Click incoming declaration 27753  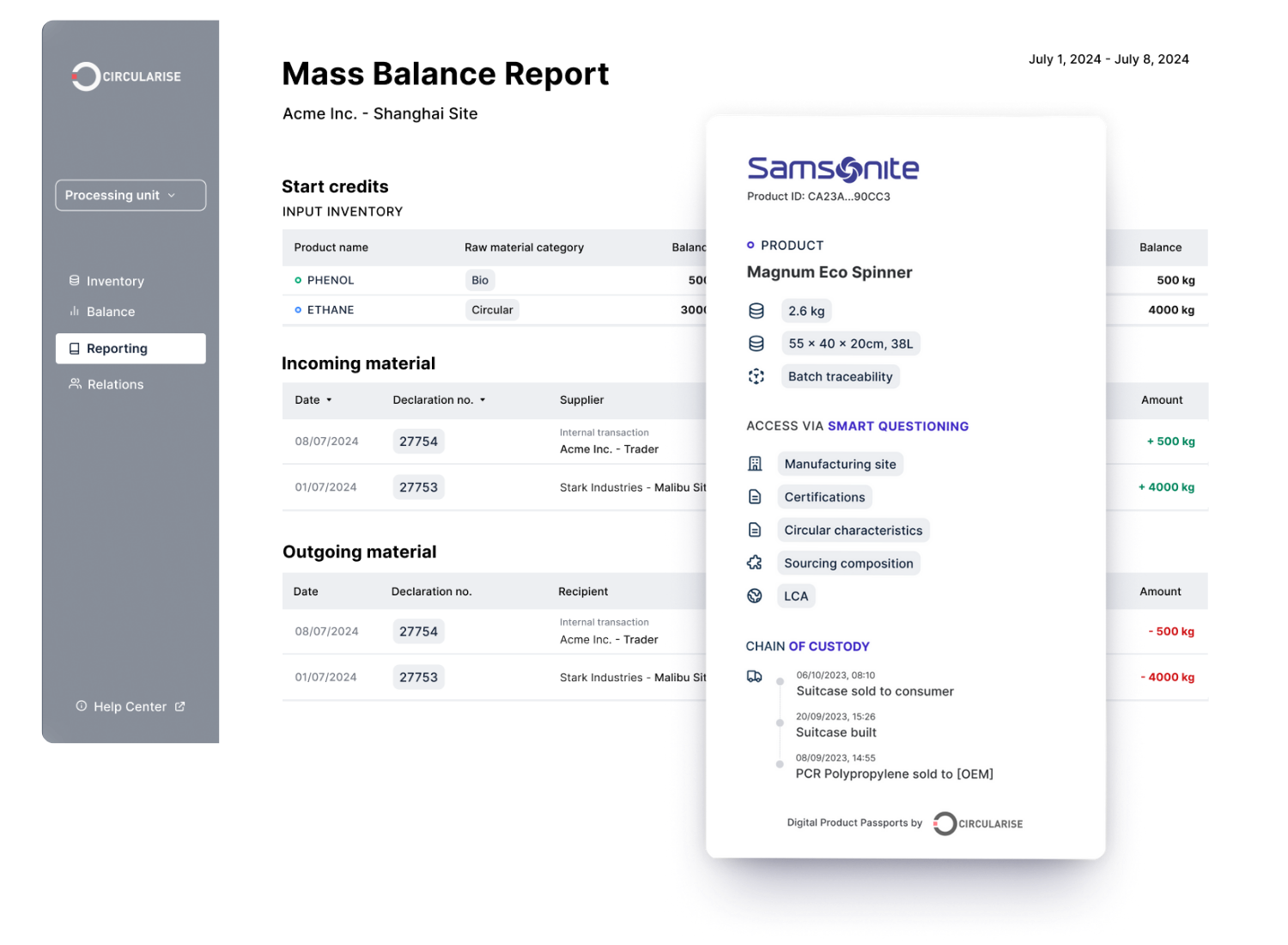pyautogui.click(x=418, y=487)
